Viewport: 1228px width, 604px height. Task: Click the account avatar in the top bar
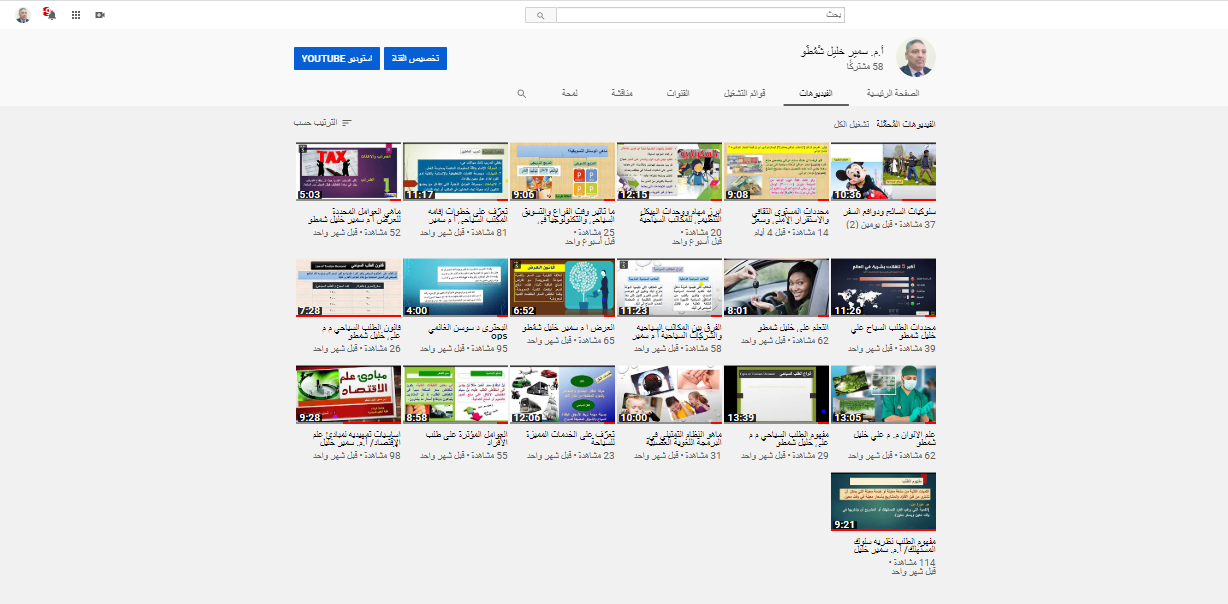click(23, 14)
